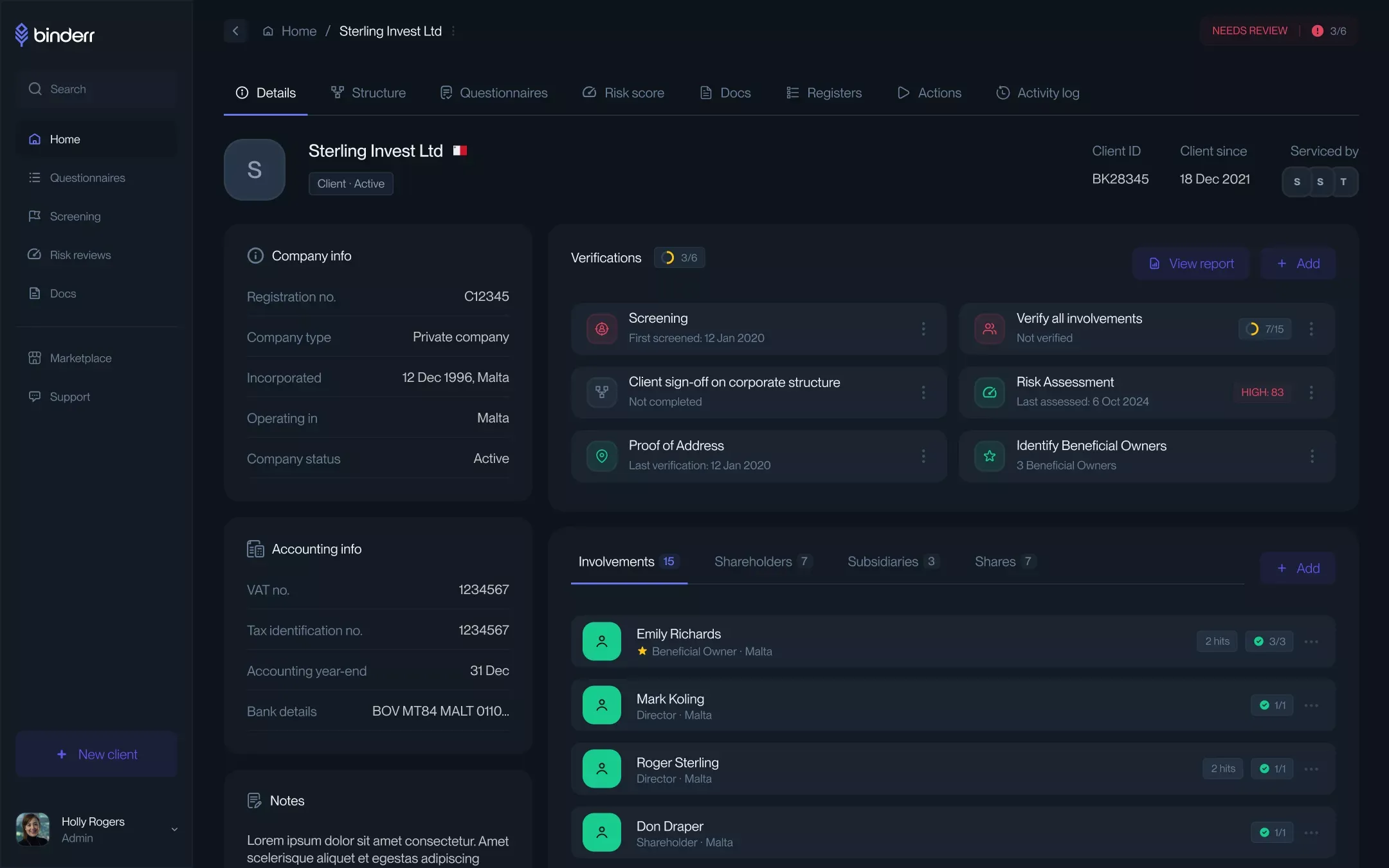Viewport: 1389px width, 868px height.
Task: Click the Identify Beneficial Owners star icon
Action: tap(990, 456)
